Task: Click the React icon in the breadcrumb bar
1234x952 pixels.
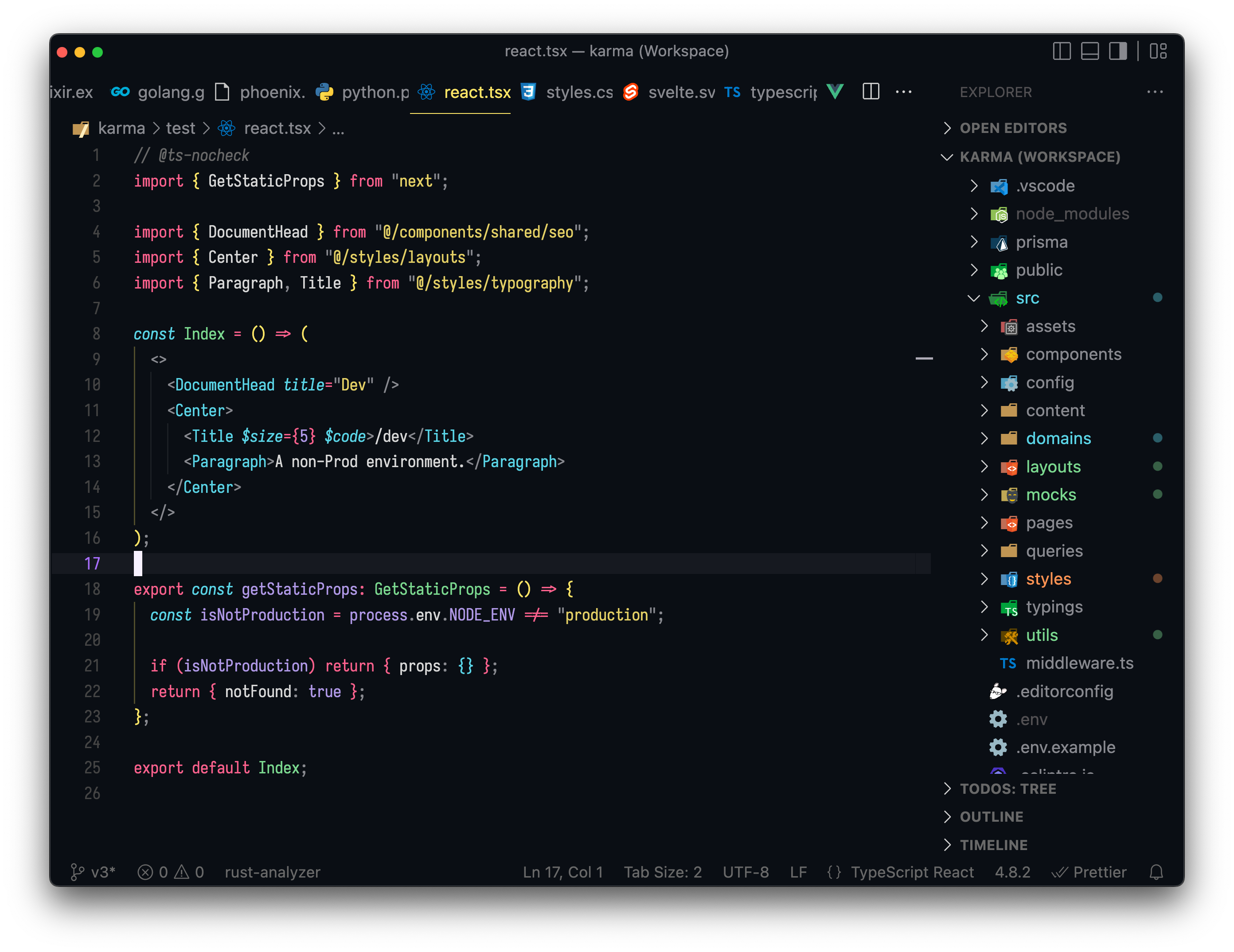Action: click(x=226, y=128)
